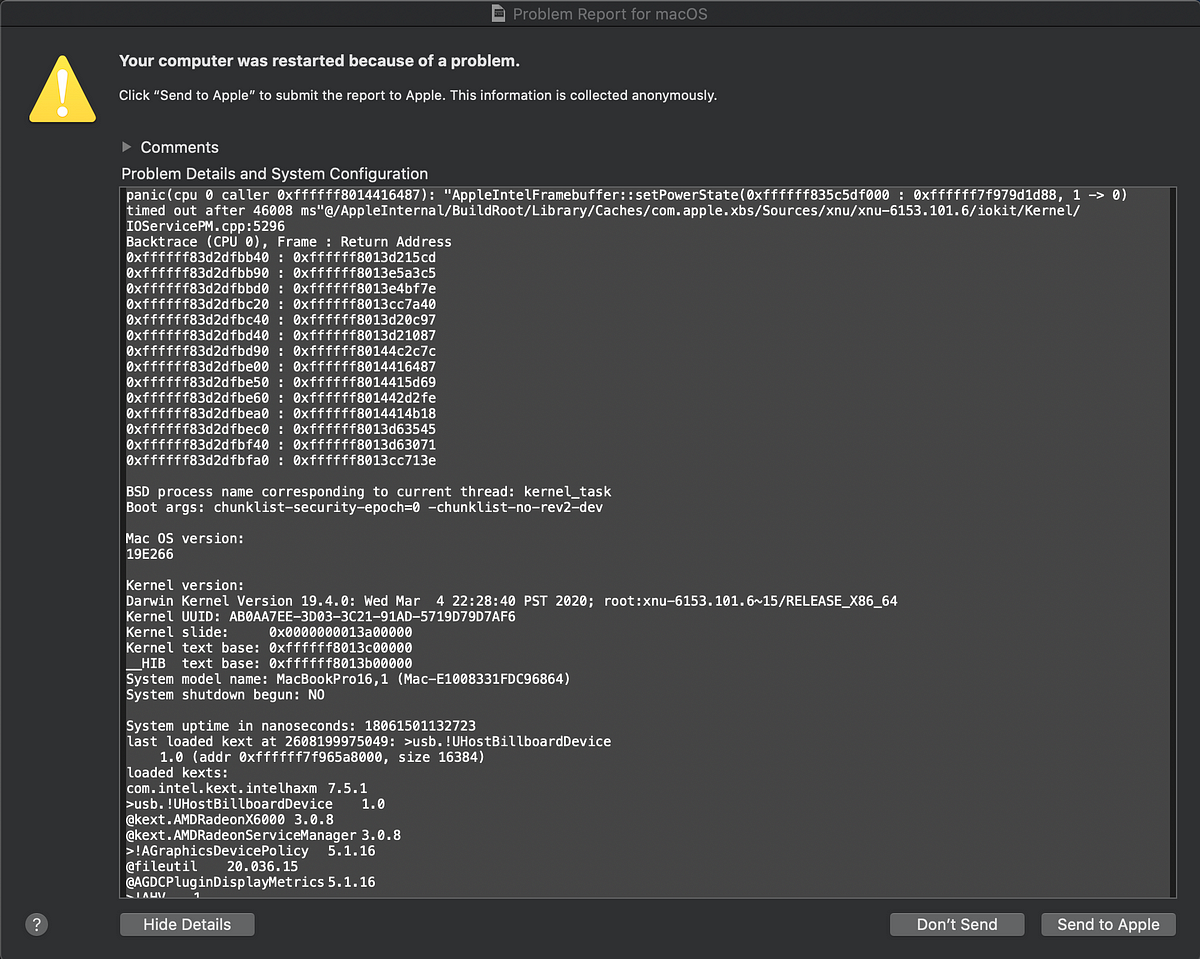The height and width of the screenshot is (959, 1200).
Task: Click the 'loaded kexts:' line
Action: [177, 773]
